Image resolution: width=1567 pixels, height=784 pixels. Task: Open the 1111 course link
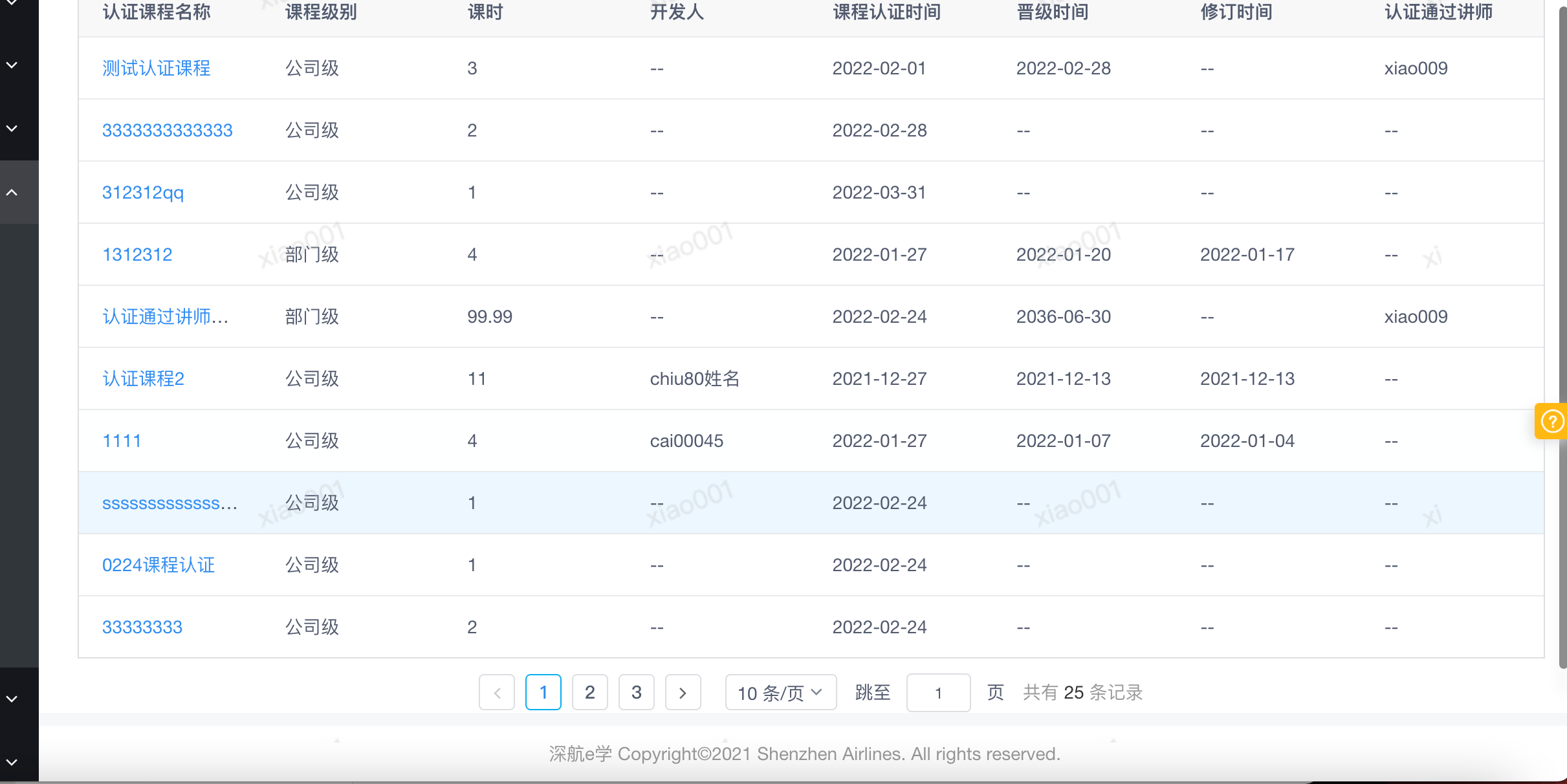coord(122,441)
